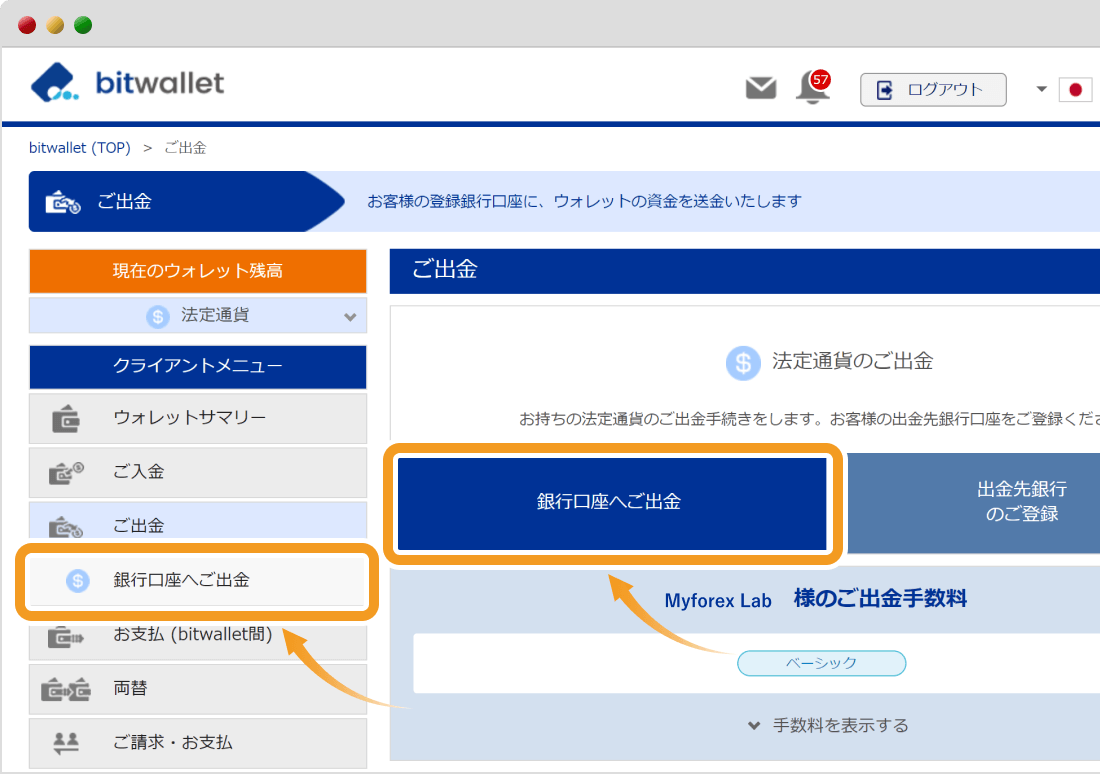Open the notifications bell with 57 badge
The width and height of the screenshot is (1100, 774).
pos(813,88)
